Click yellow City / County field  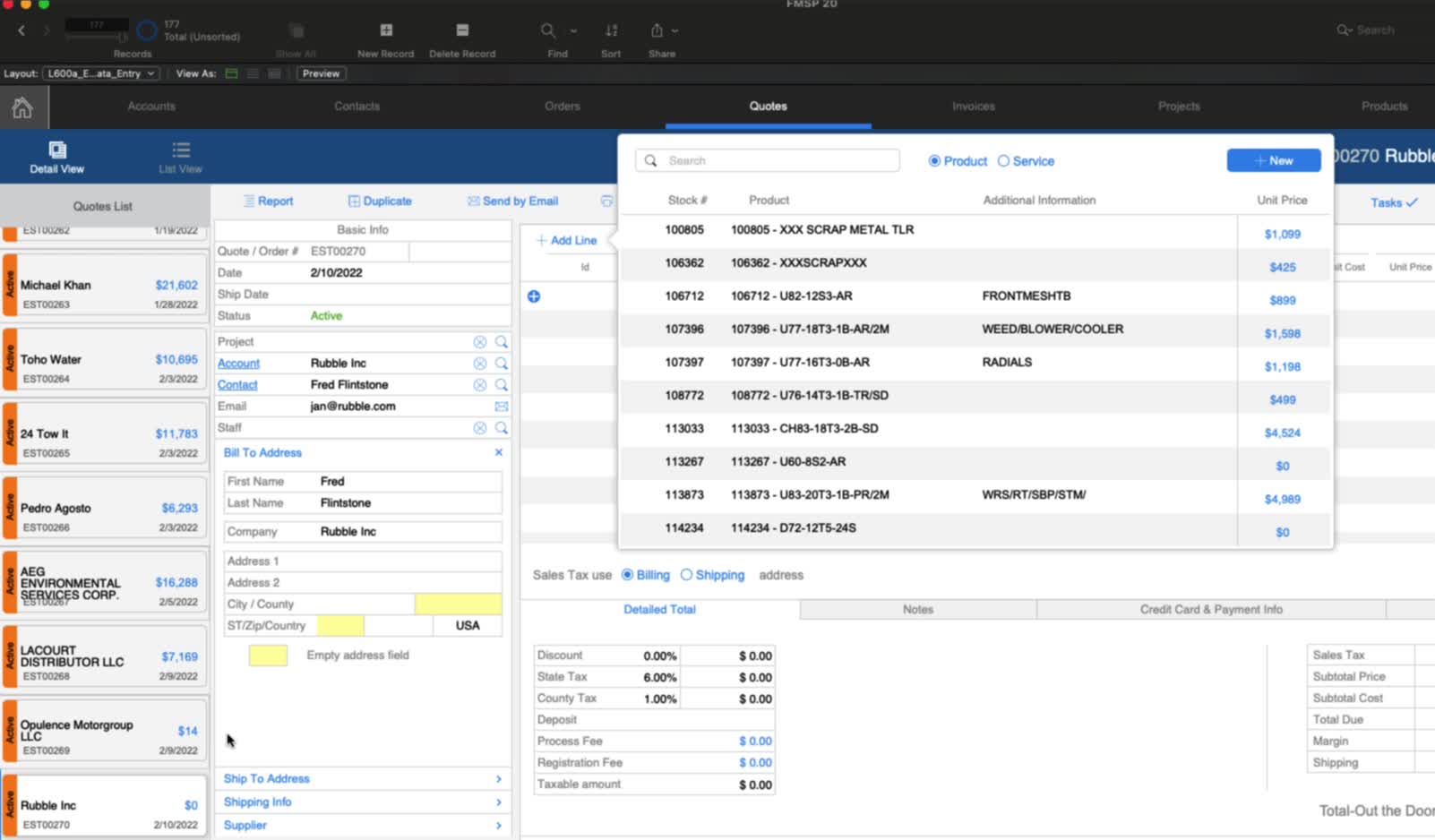pyautogui.click(x=458, y=604)
